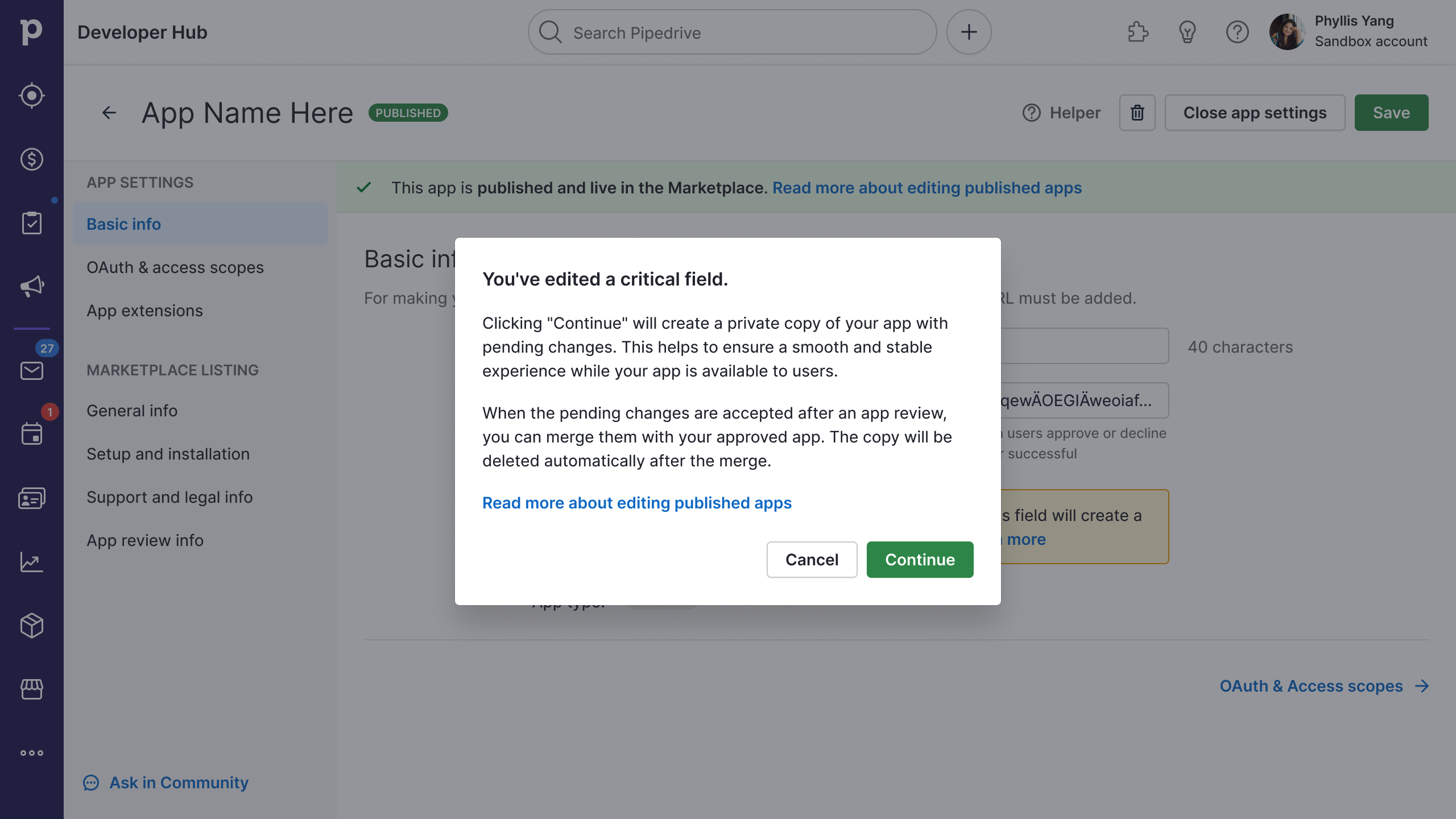Screen dimensions: 1456x819
Task: Click Continue to create private app copy
Action: pos(919,559)
